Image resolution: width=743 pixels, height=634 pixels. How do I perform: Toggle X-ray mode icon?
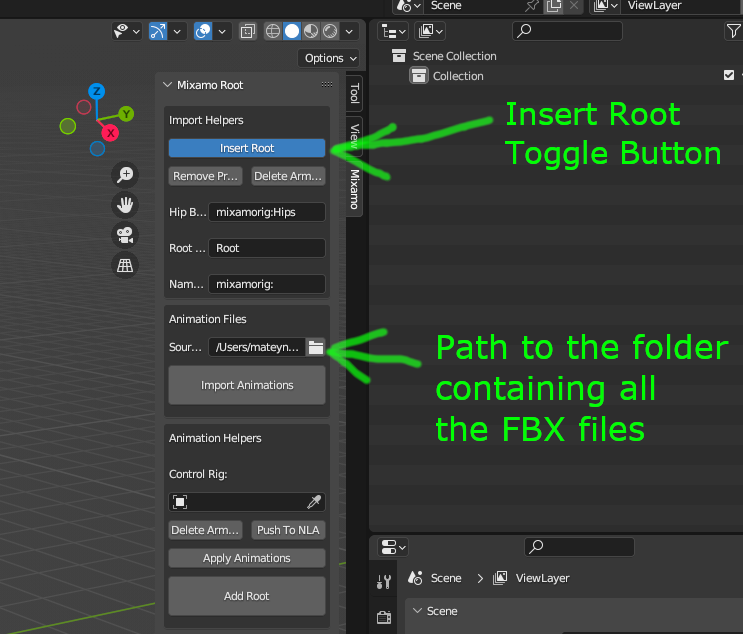[248, 31]
